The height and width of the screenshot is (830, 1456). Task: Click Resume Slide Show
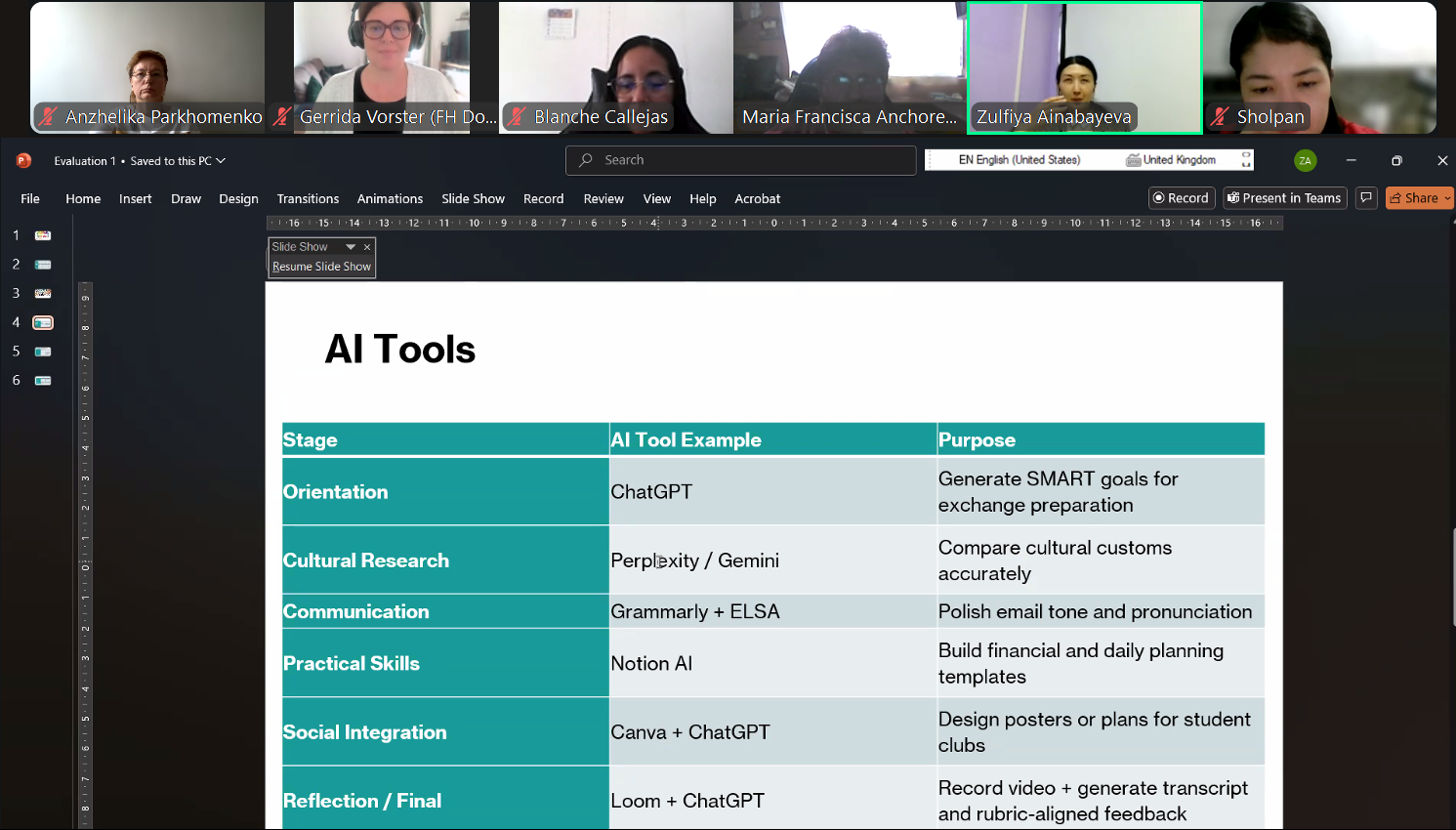[321, 267]
